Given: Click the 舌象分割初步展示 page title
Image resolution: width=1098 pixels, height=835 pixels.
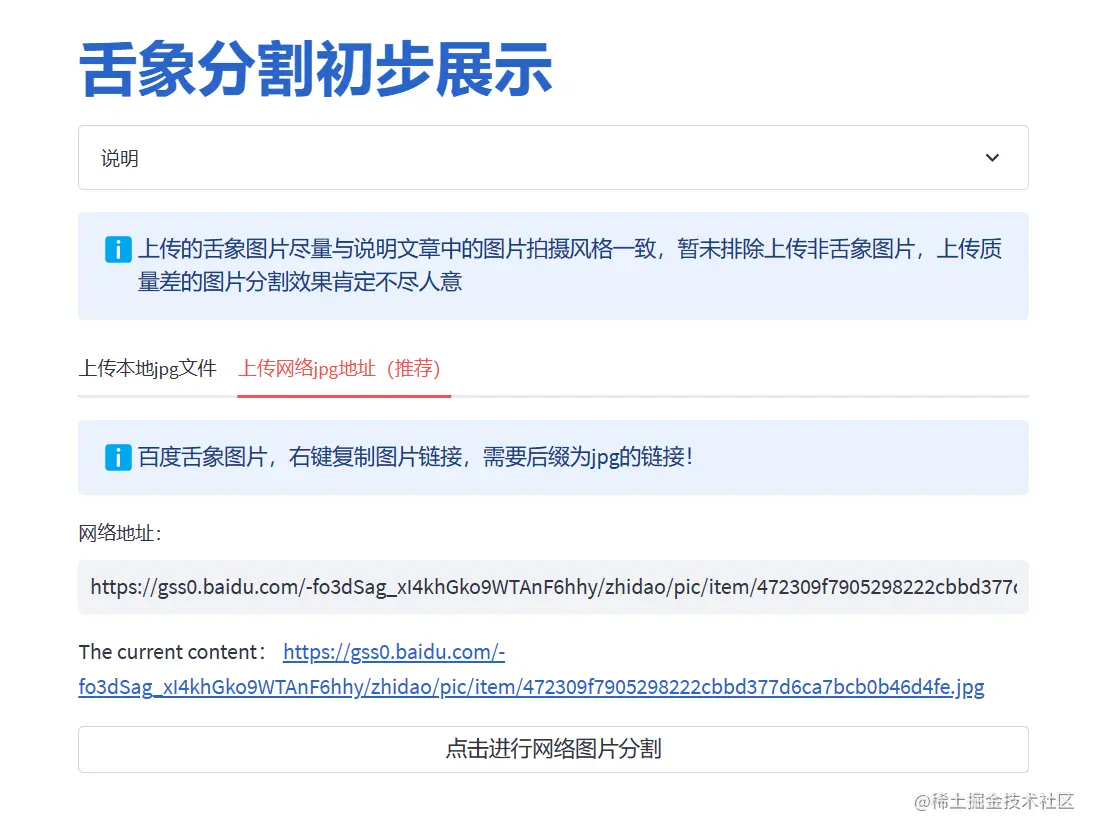Looking at the screenshot, I should click(317, 69).
